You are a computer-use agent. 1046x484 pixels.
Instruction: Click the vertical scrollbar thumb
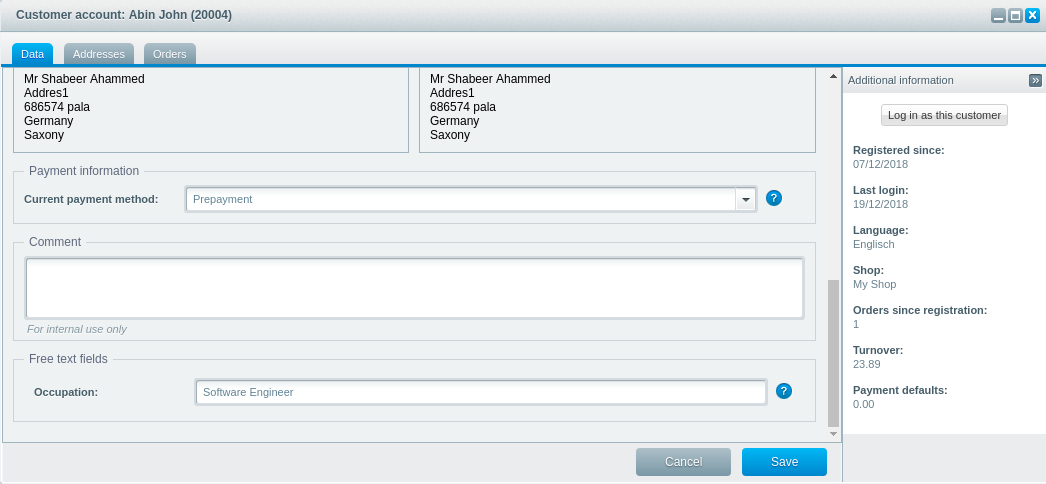(833, 352)
